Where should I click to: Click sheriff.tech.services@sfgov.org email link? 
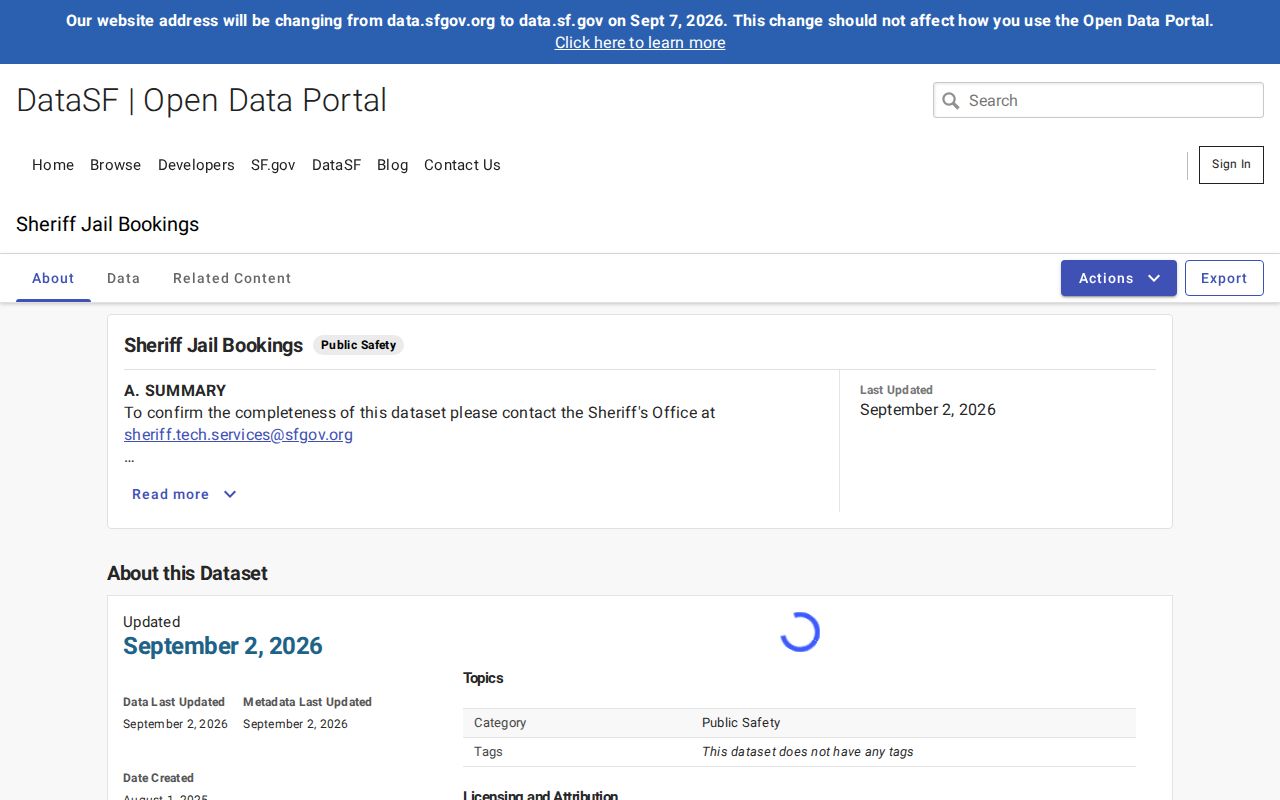point(238,434)
